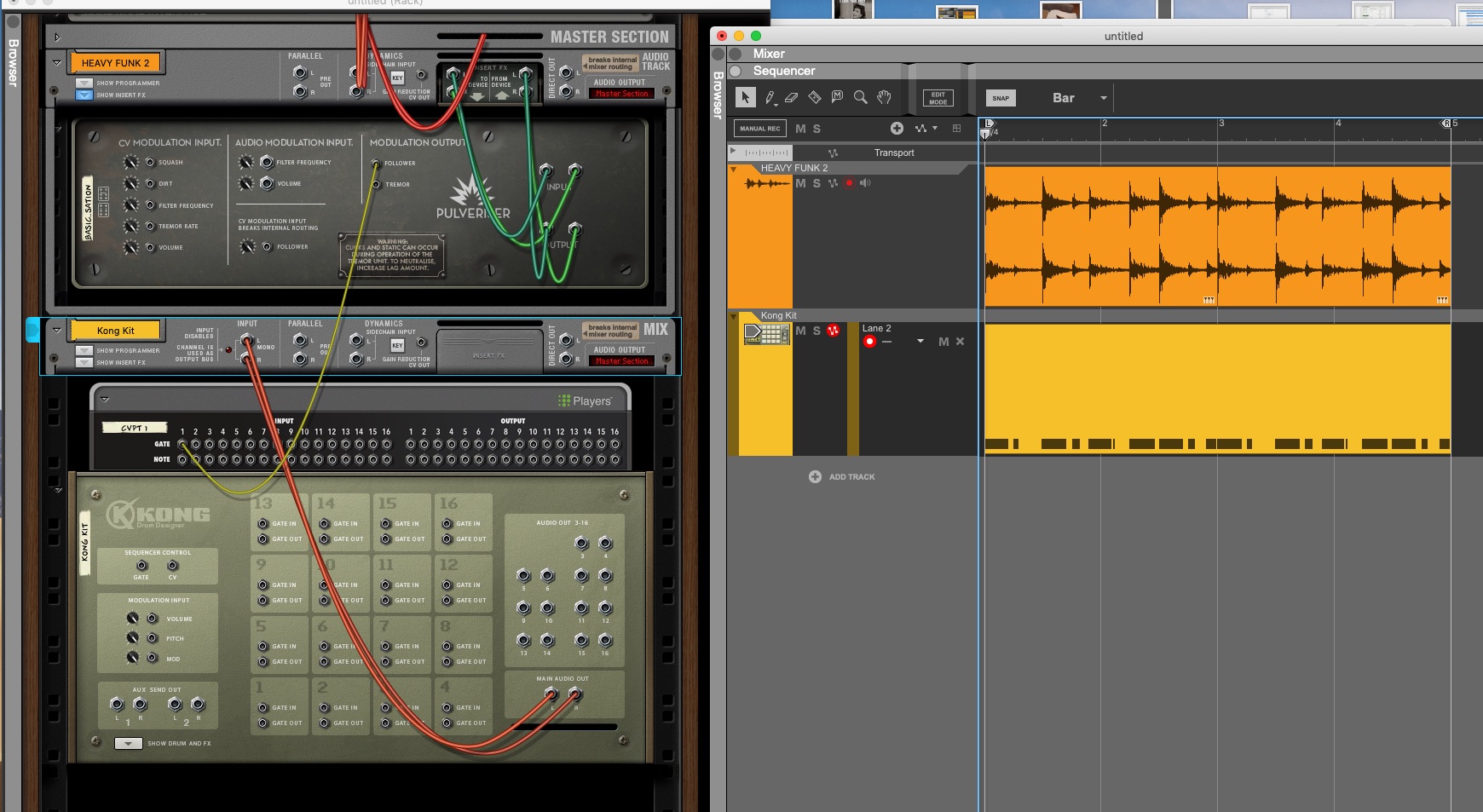Select the Mute tool

tap(837, 97)
